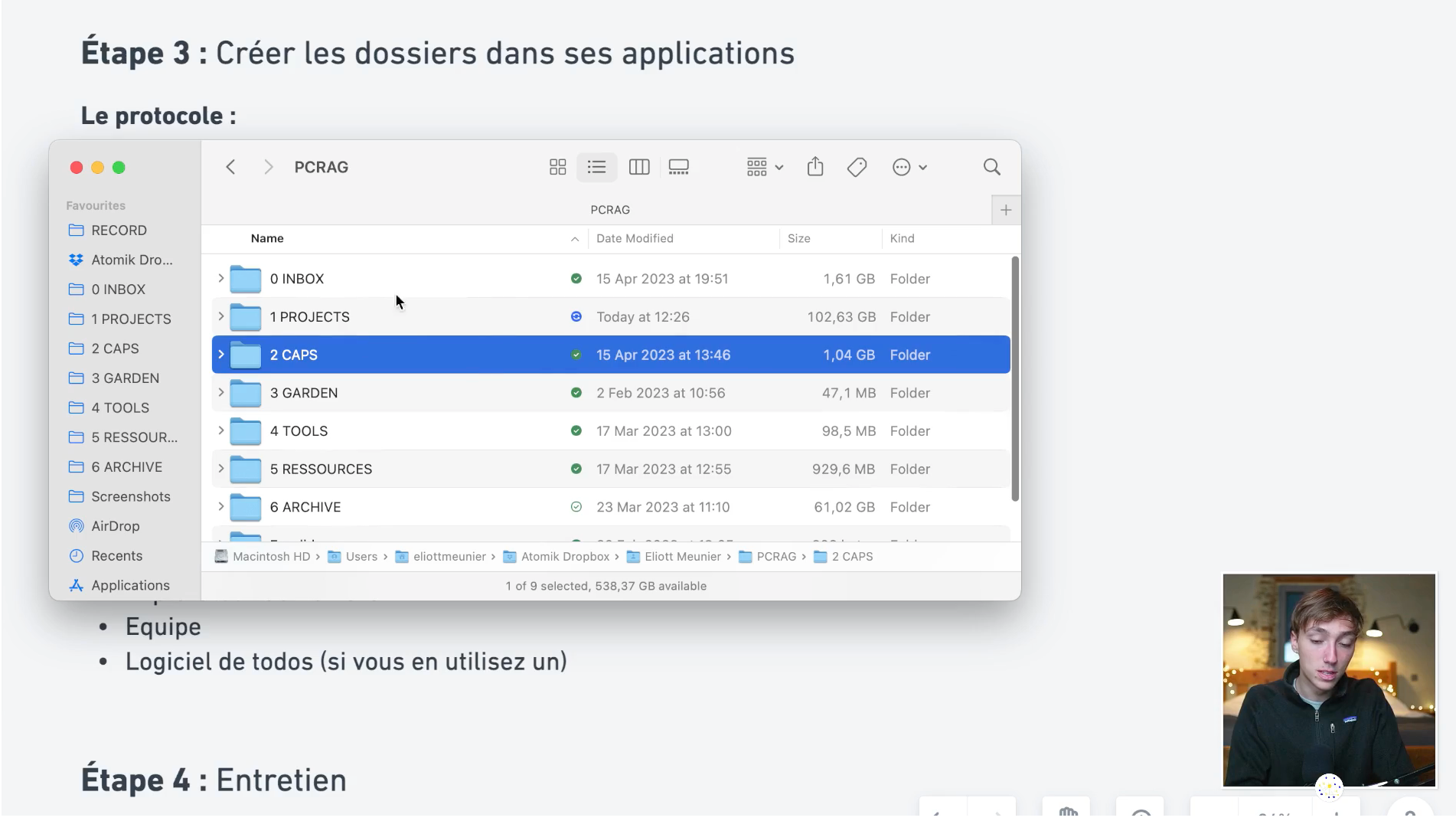Click the Share icon in toolbar
The width and height of the screenshot is (1456, 821).
[x=815, y=167]
